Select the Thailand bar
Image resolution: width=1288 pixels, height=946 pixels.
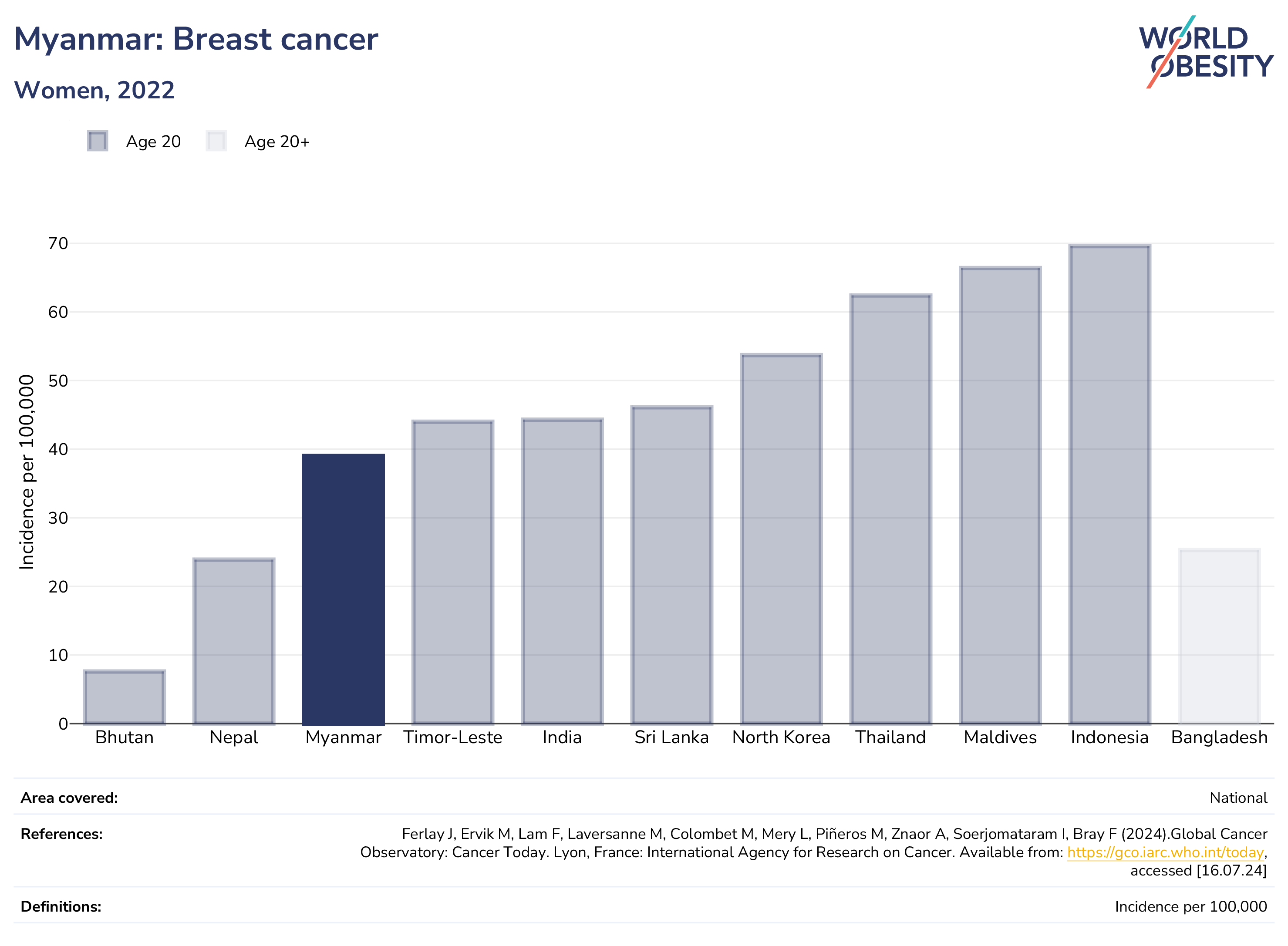[x=890, y=508]
